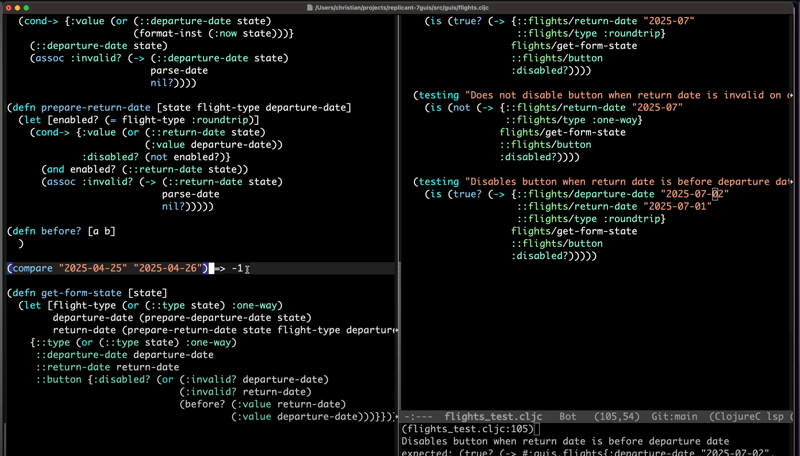Click the file proxy icon in title bar

[311, 7]
